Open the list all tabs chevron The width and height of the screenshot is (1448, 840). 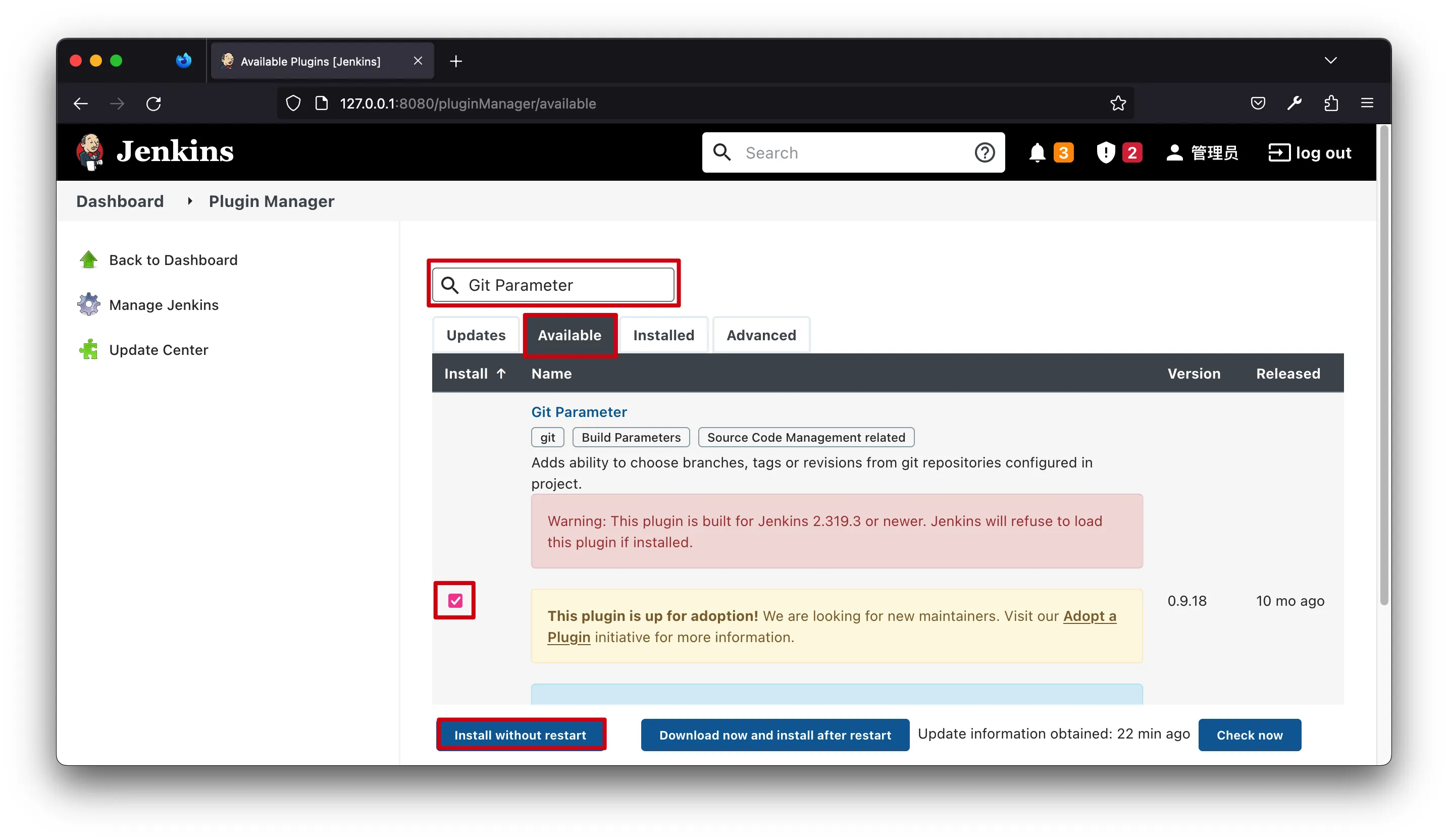1330,61
